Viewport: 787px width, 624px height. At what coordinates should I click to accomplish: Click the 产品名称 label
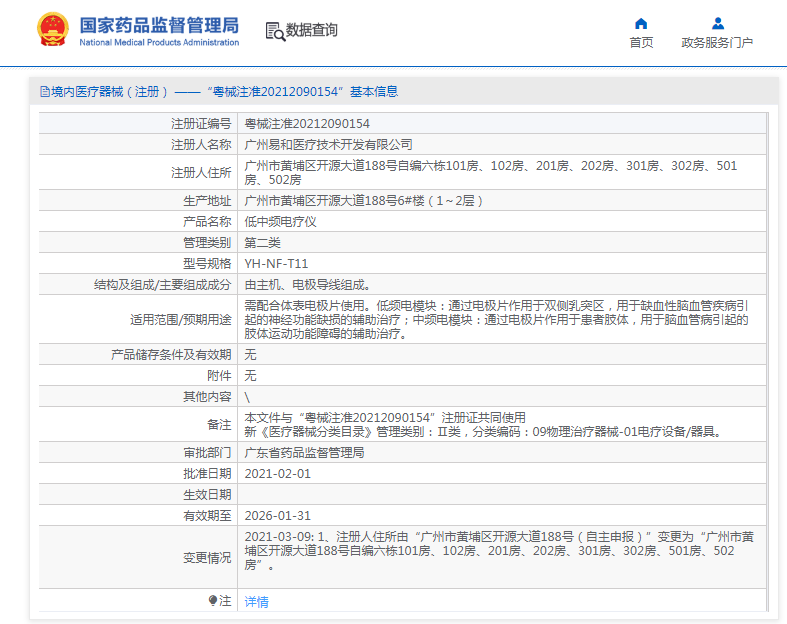tap(207, 222)
